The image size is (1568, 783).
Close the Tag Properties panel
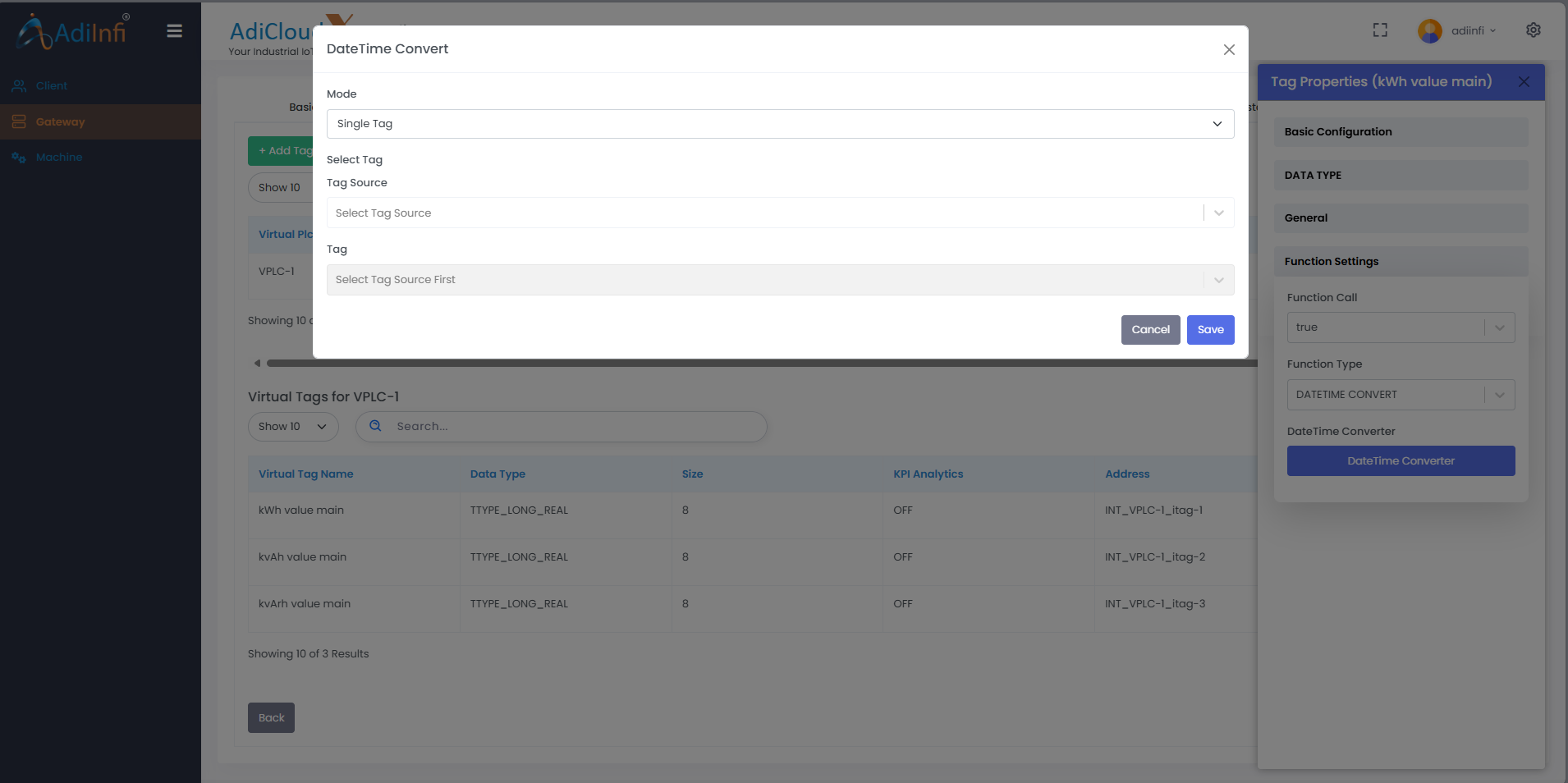point(1524,82)
